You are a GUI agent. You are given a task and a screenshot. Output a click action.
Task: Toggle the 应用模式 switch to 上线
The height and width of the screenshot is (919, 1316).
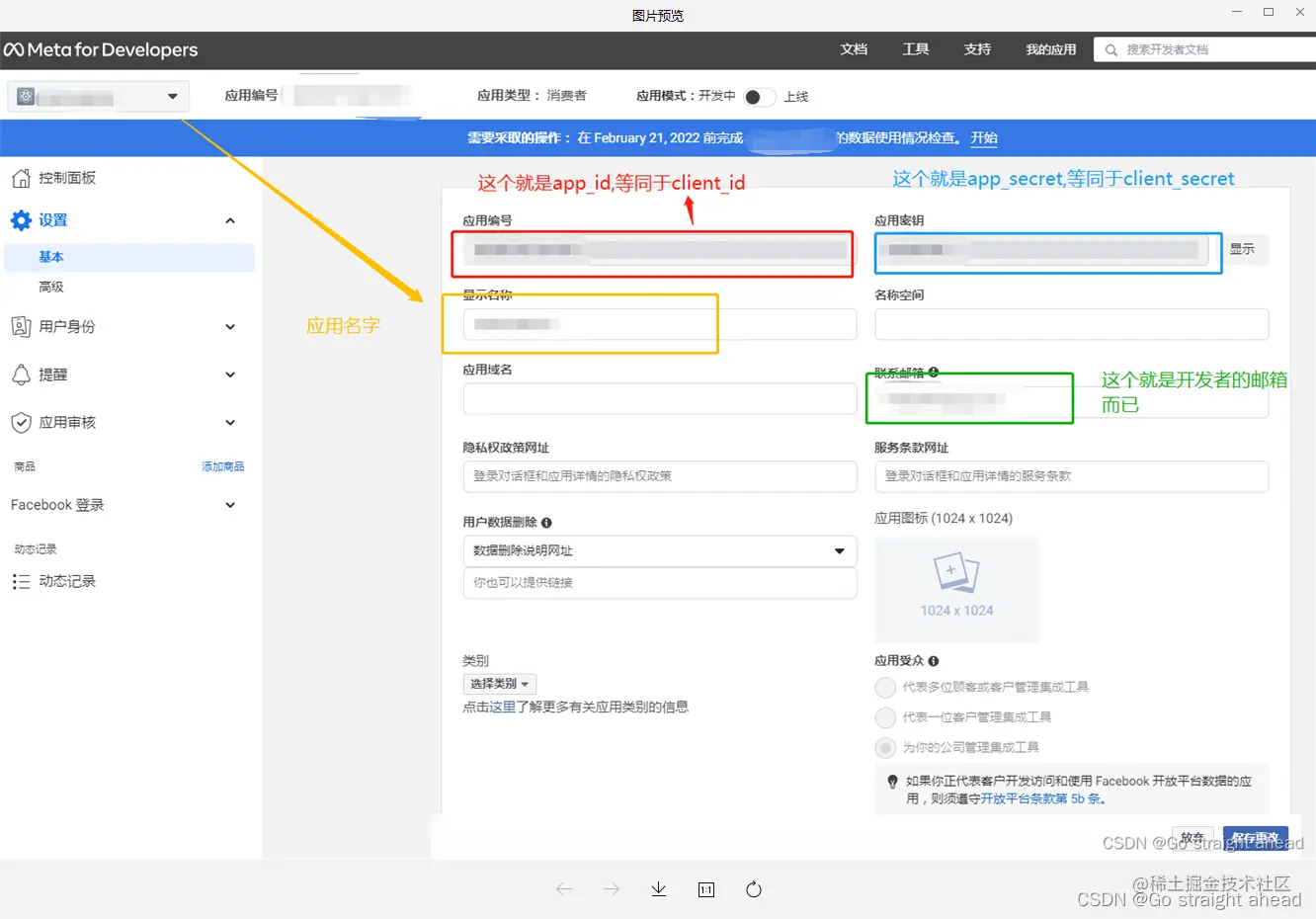coord(760,96)
